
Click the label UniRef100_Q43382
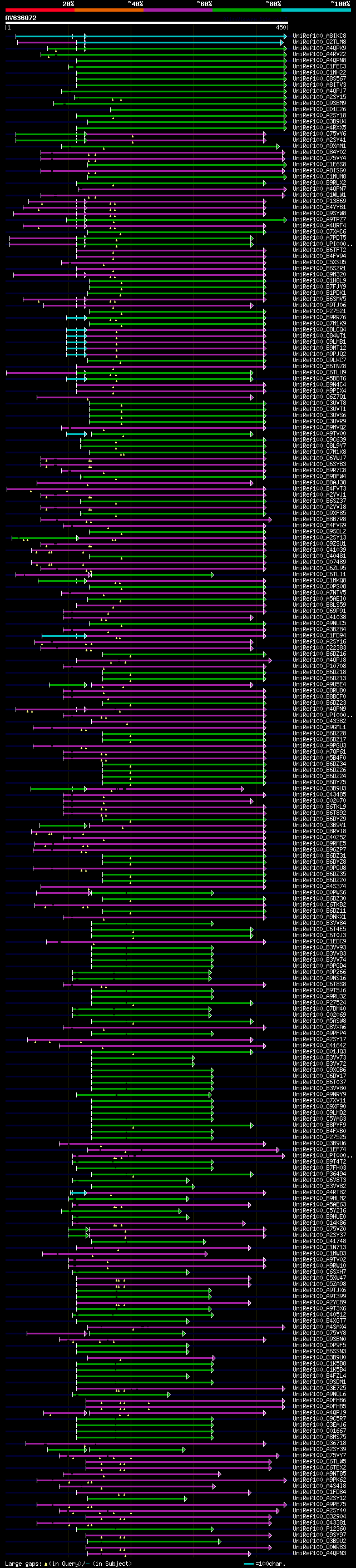tap(319, 721)
